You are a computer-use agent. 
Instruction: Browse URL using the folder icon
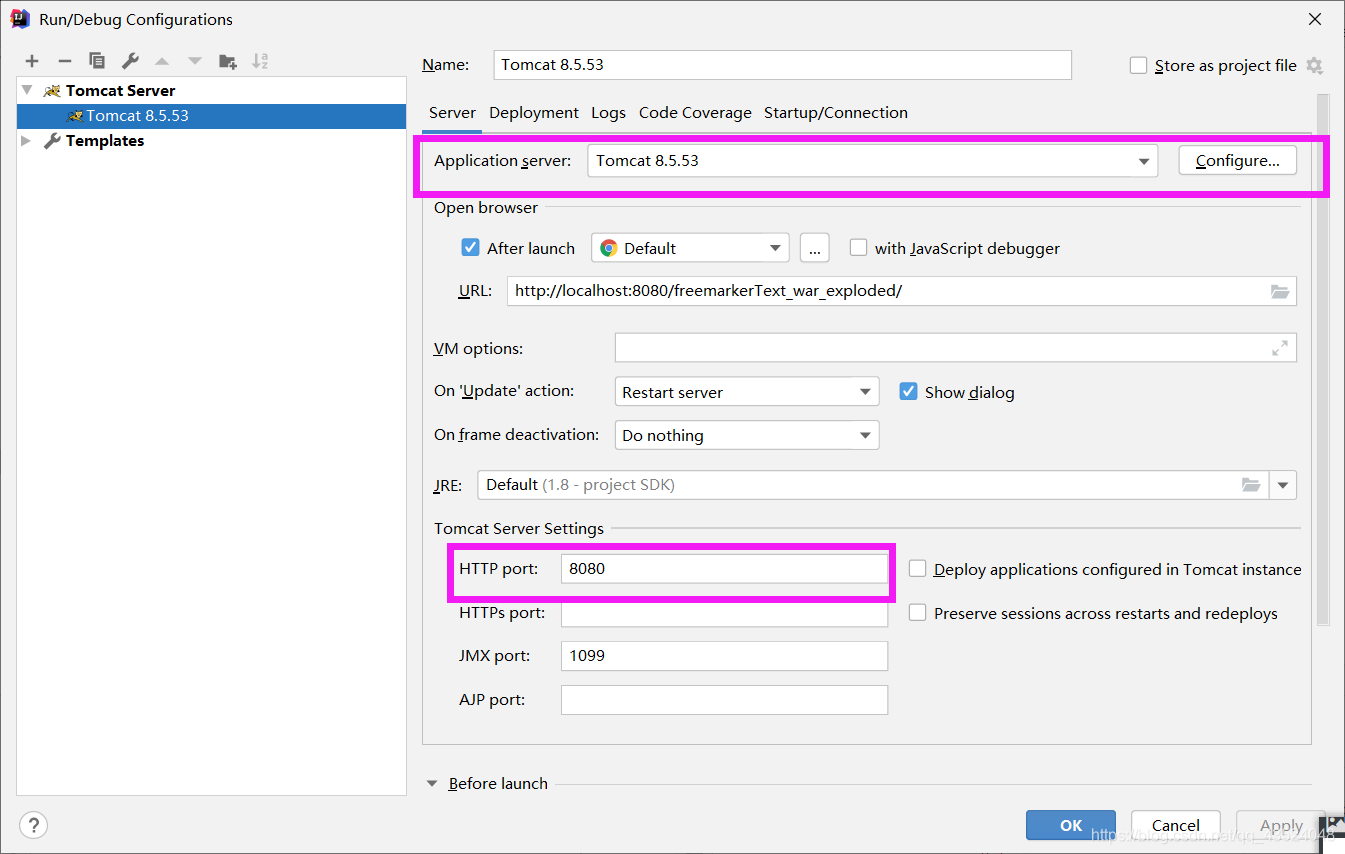tap(1279, 292)
